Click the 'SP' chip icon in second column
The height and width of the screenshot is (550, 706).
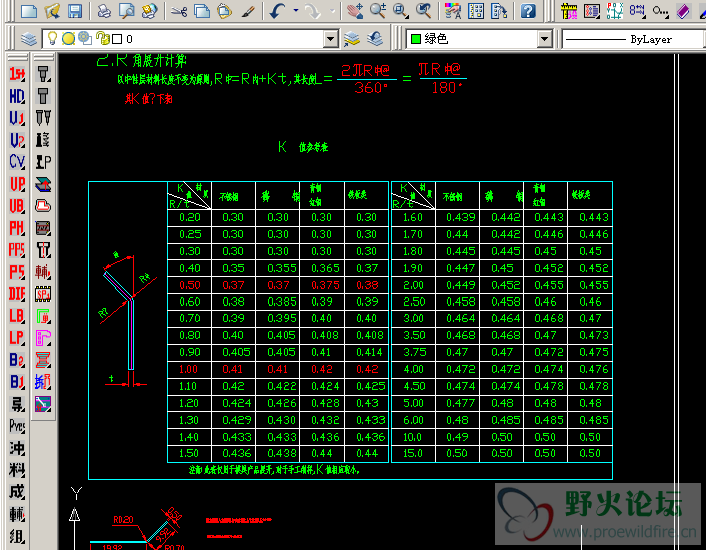43,294
